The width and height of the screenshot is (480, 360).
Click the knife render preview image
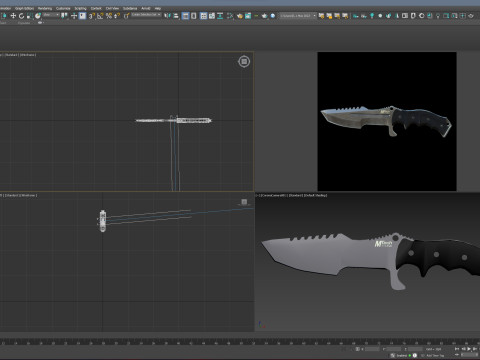click(x=387, y=121)
